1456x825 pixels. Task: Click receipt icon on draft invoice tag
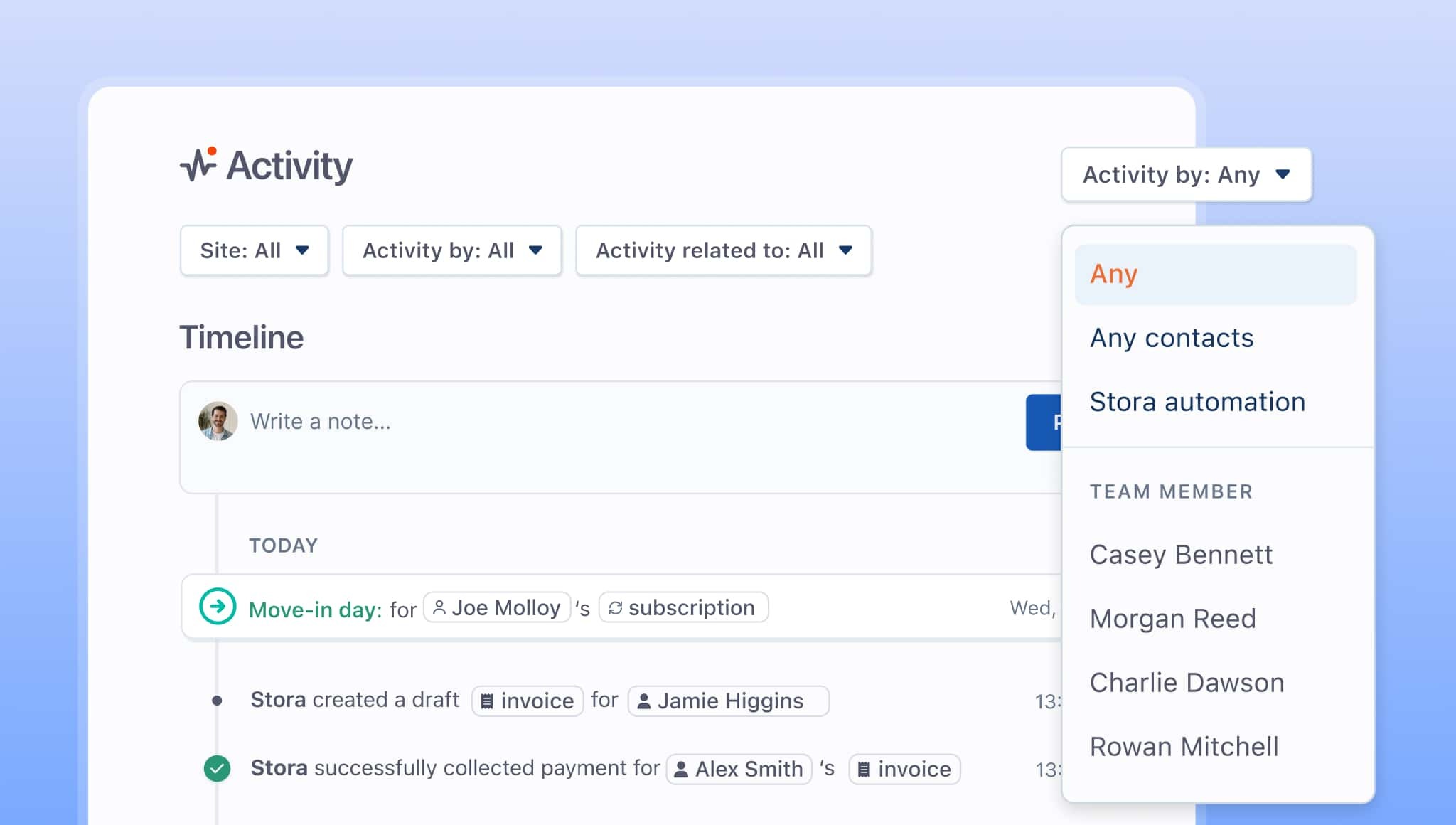point(487,701)
